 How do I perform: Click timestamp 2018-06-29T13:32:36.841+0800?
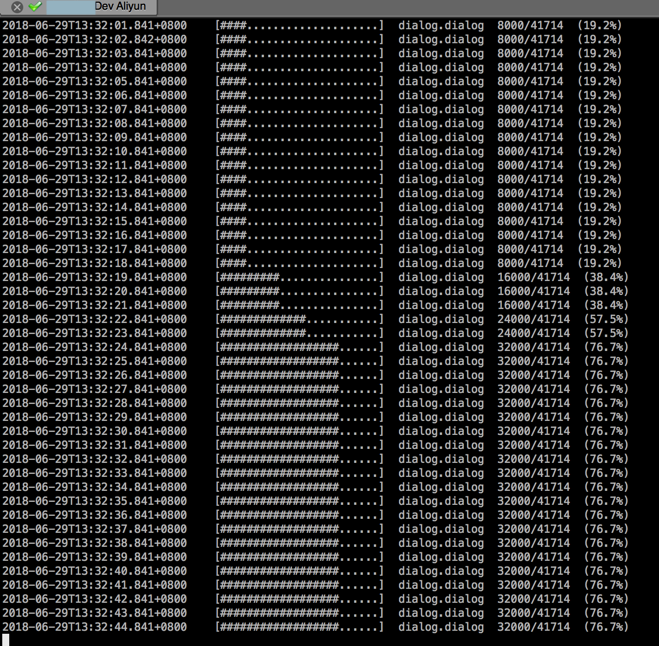click(x=95, y=515)
